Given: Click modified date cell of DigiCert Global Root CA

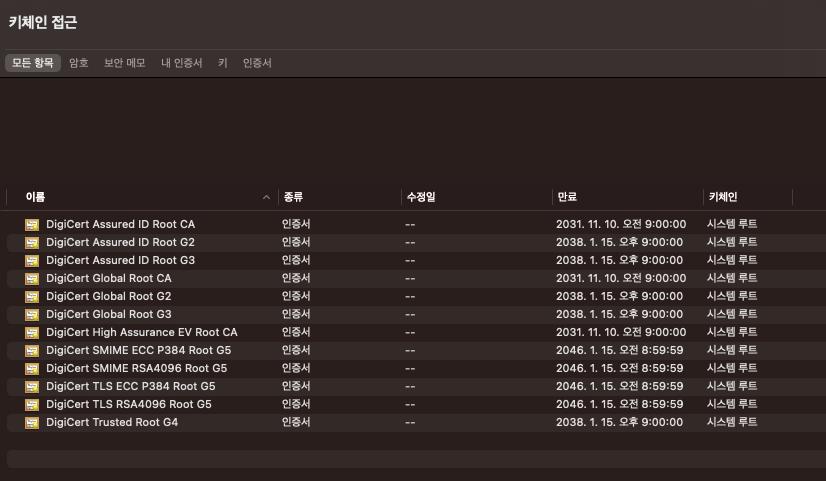Looking at the screenshot, I should click(410, 279).
